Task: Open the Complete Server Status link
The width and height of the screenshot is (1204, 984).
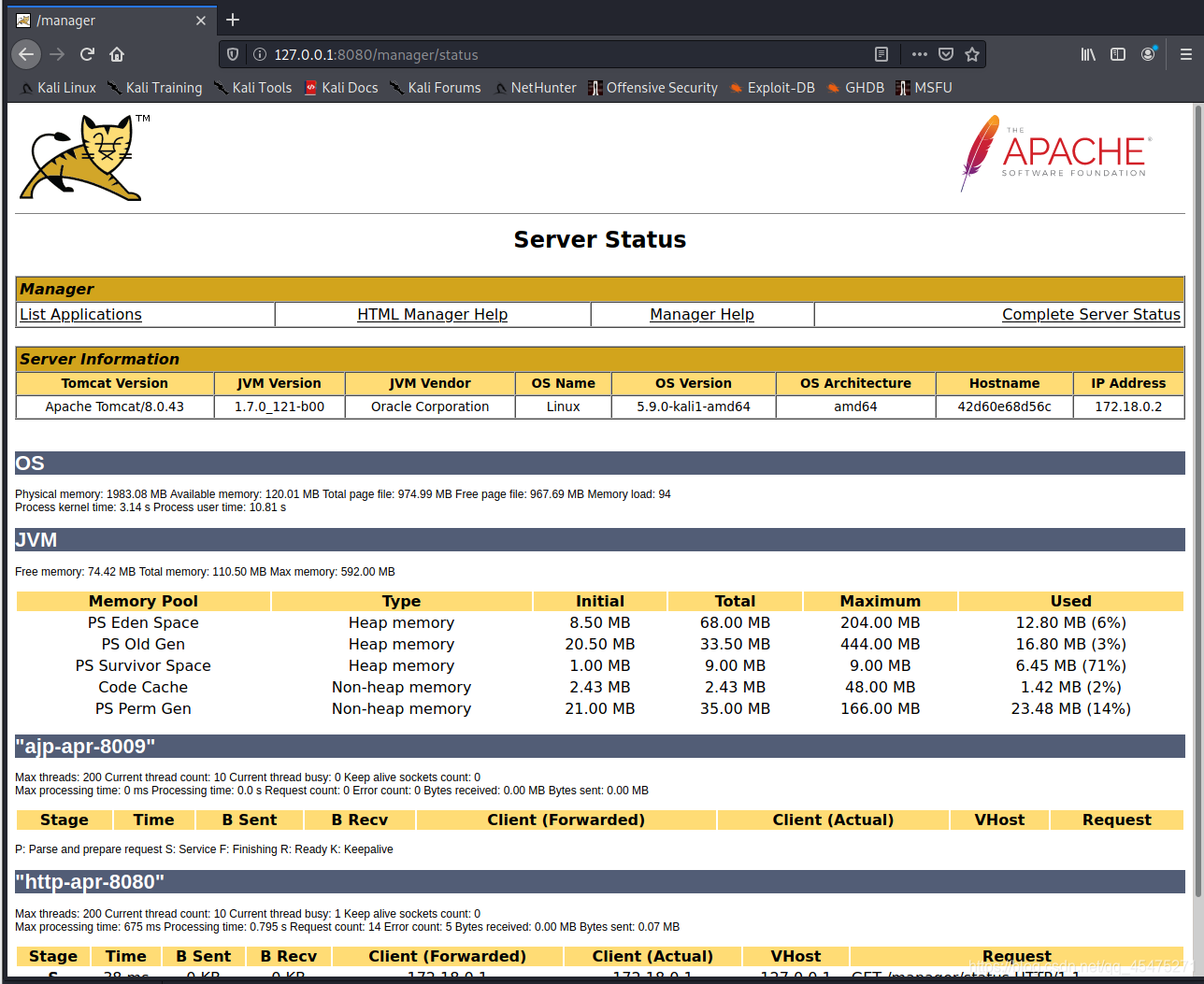Action: (1091, 315)
